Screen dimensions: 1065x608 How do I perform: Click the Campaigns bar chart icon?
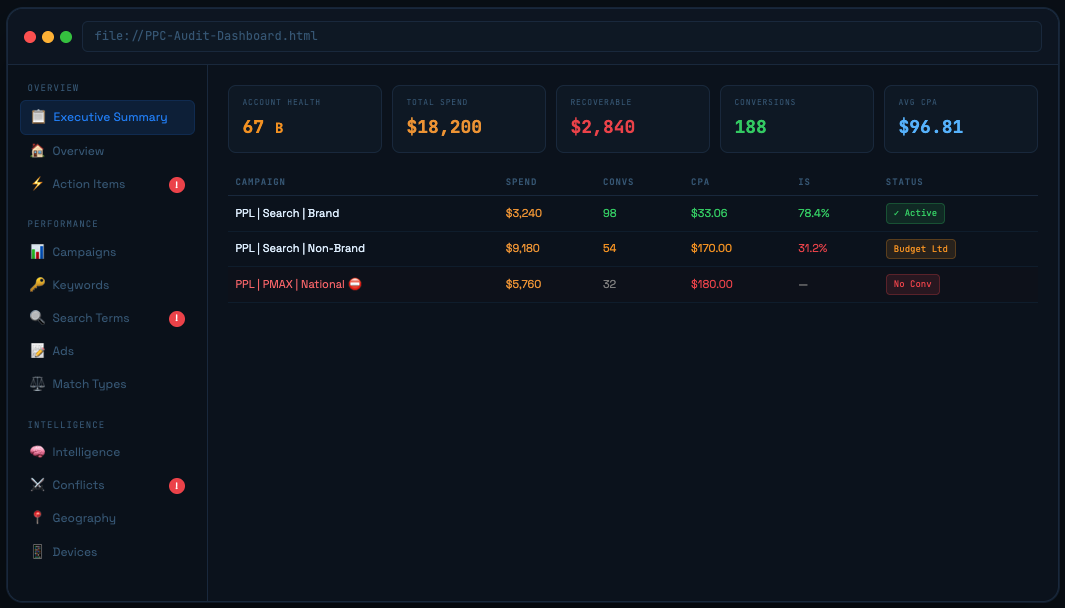tap(38, 252)
